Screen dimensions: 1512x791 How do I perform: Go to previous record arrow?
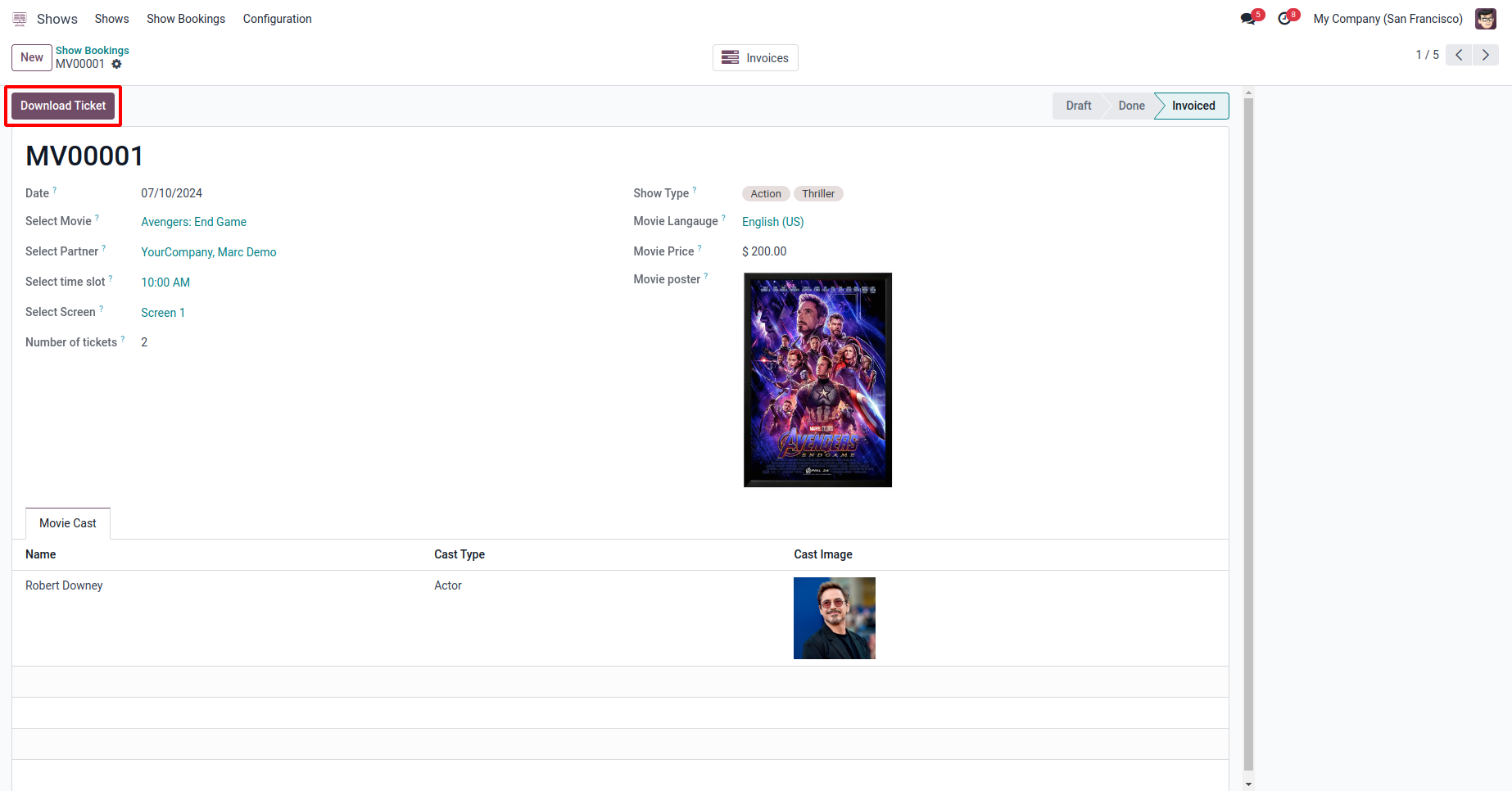click(x=1459, y=55)
